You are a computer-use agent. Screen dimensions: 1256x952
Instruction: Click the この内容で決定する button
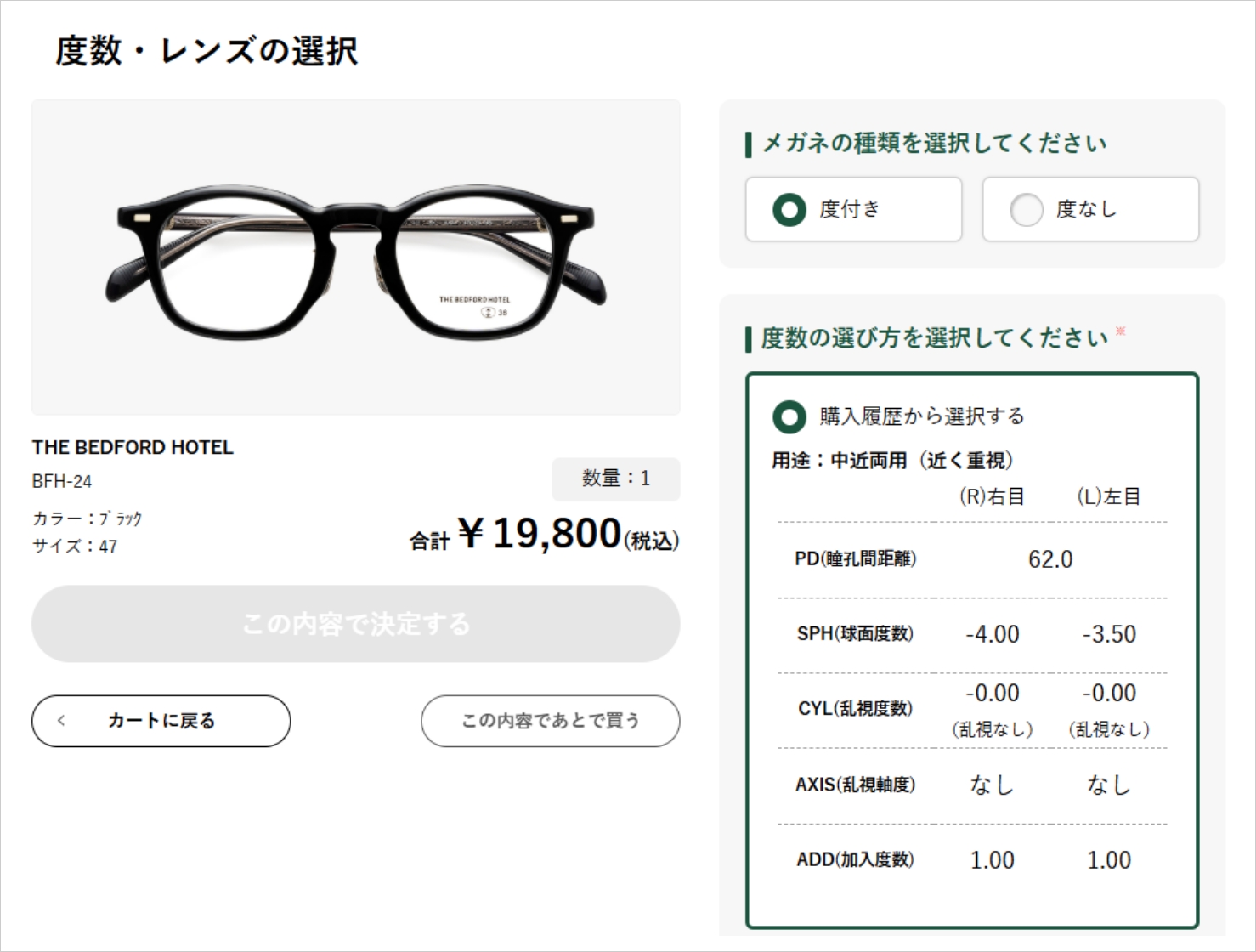tap(355, 624)
